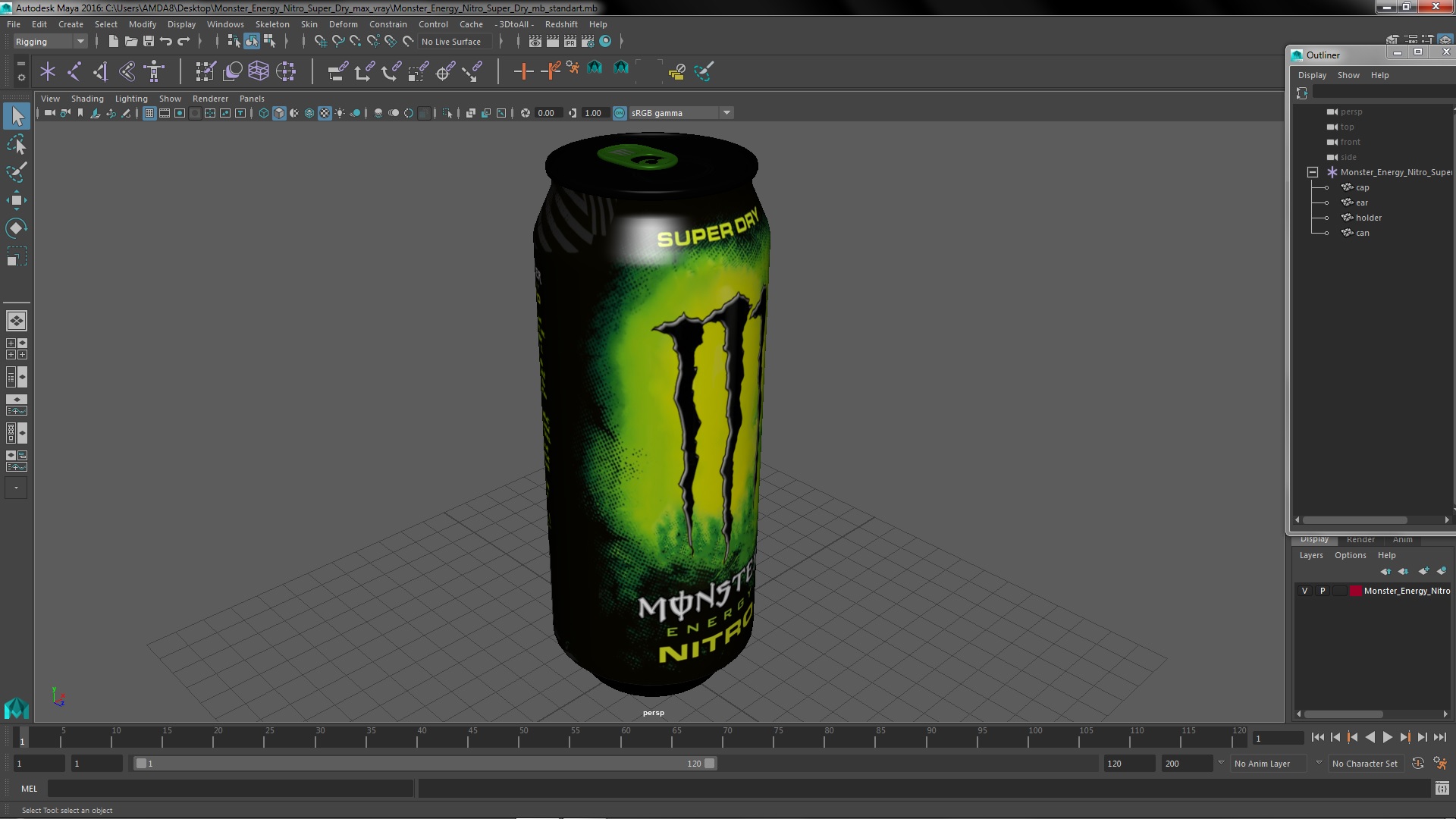1456x819 pixels.
Task: Switch to the Render layer tab
Action: click(1360, 540)
